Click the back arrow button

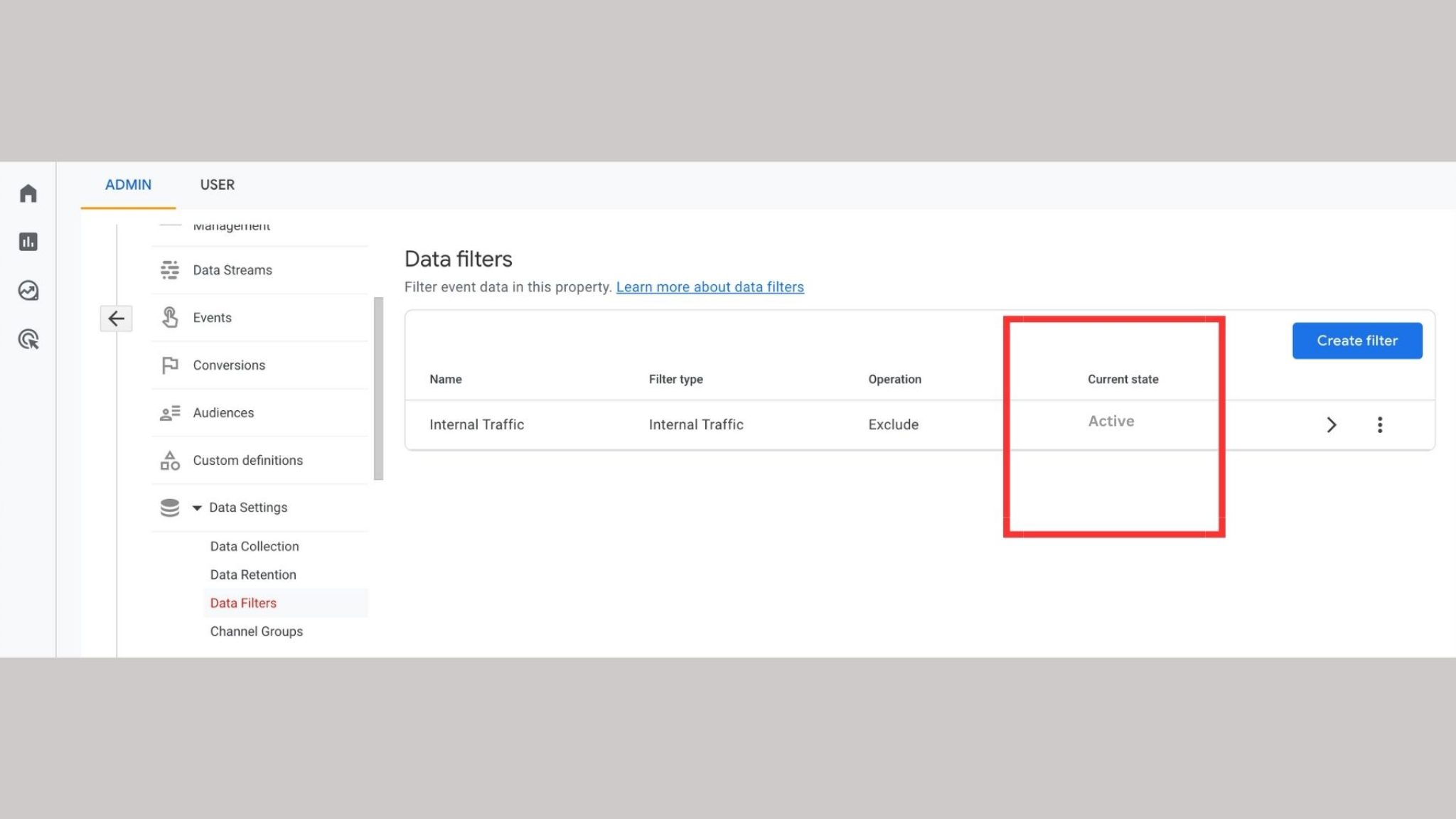tap(116, 318)
